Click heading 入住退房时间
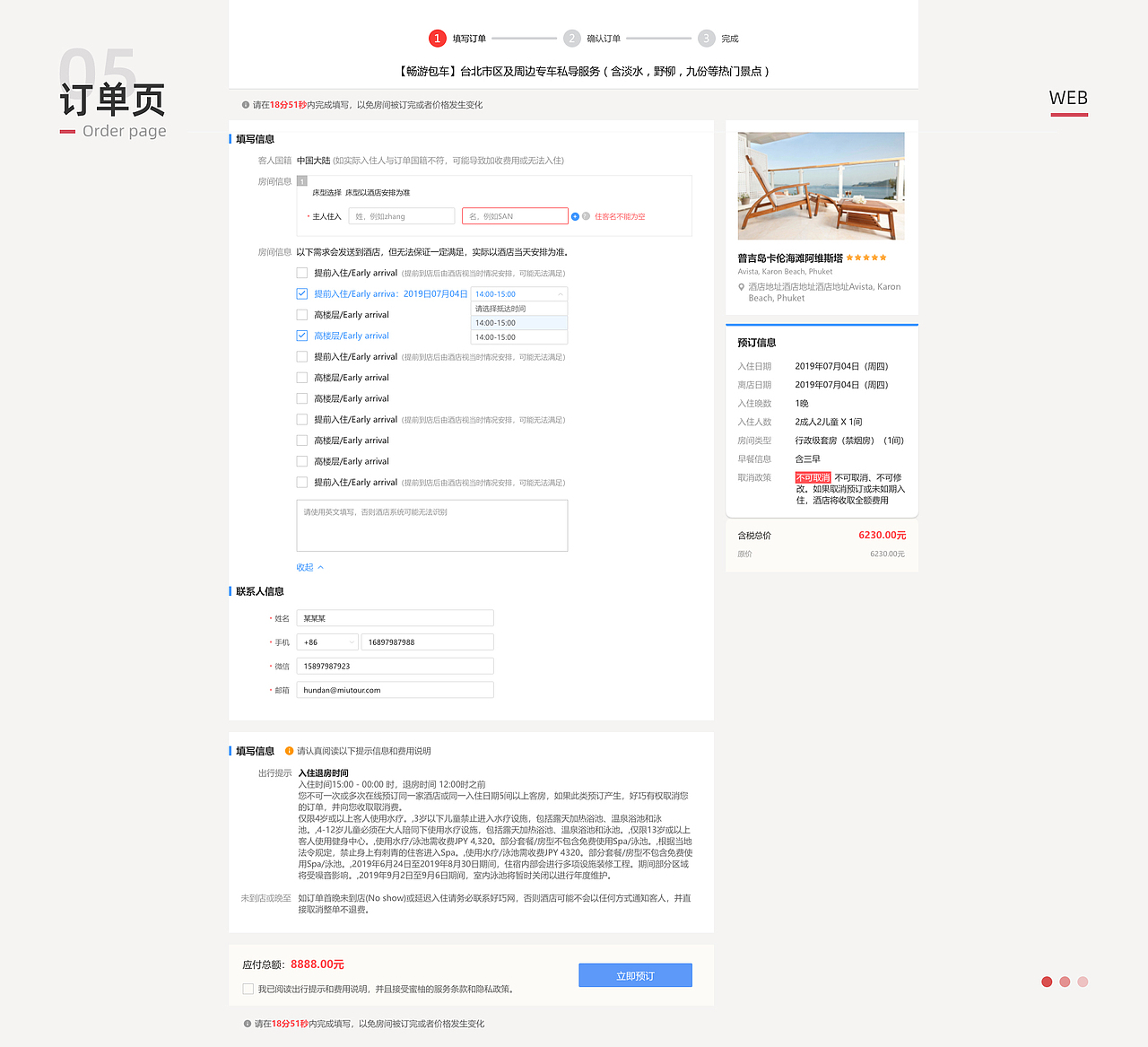The image size is (1148, 1047). (323, 773)
